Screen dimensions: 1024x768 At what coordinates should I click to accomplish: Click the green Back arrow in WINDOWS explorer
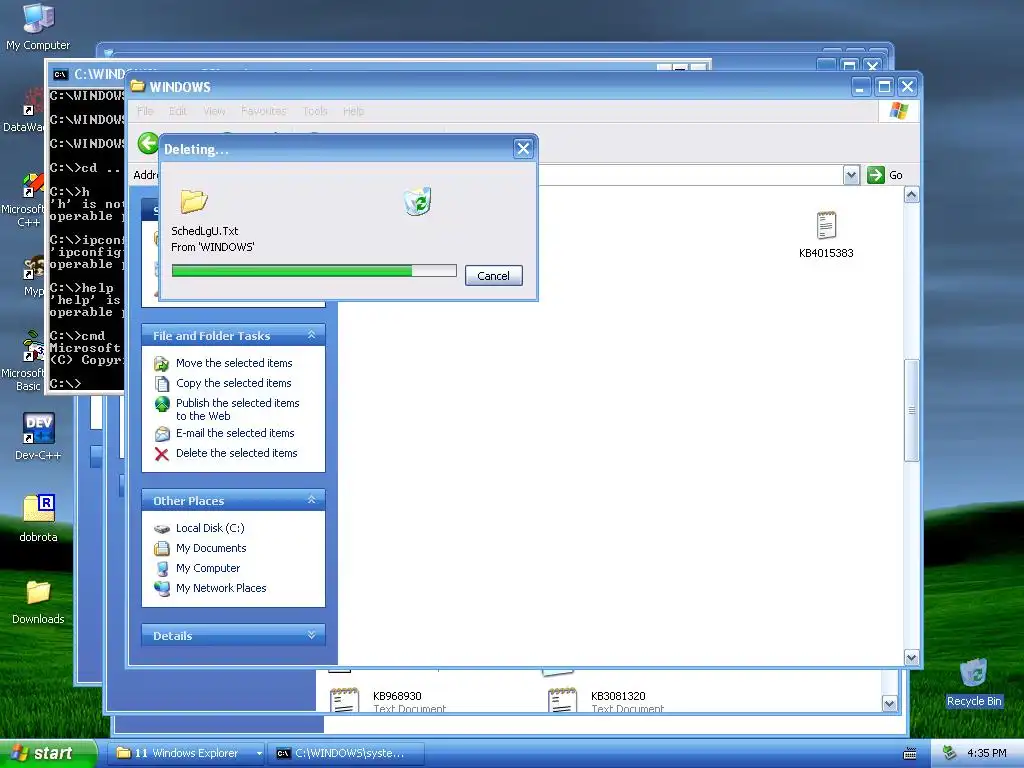(148, 143)
